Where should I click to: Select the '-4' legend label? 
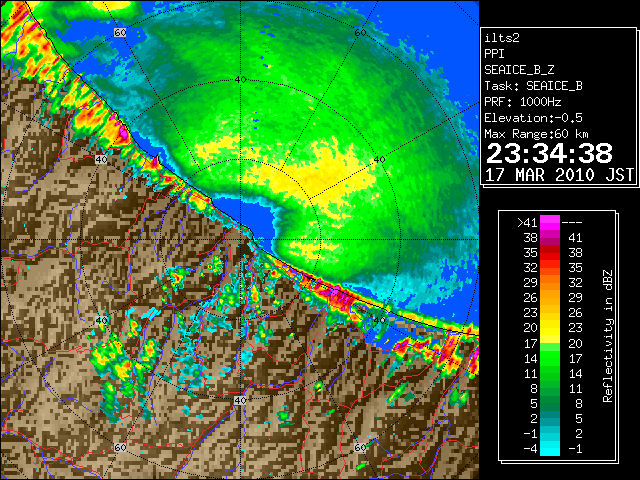click(x=530, y=449)
